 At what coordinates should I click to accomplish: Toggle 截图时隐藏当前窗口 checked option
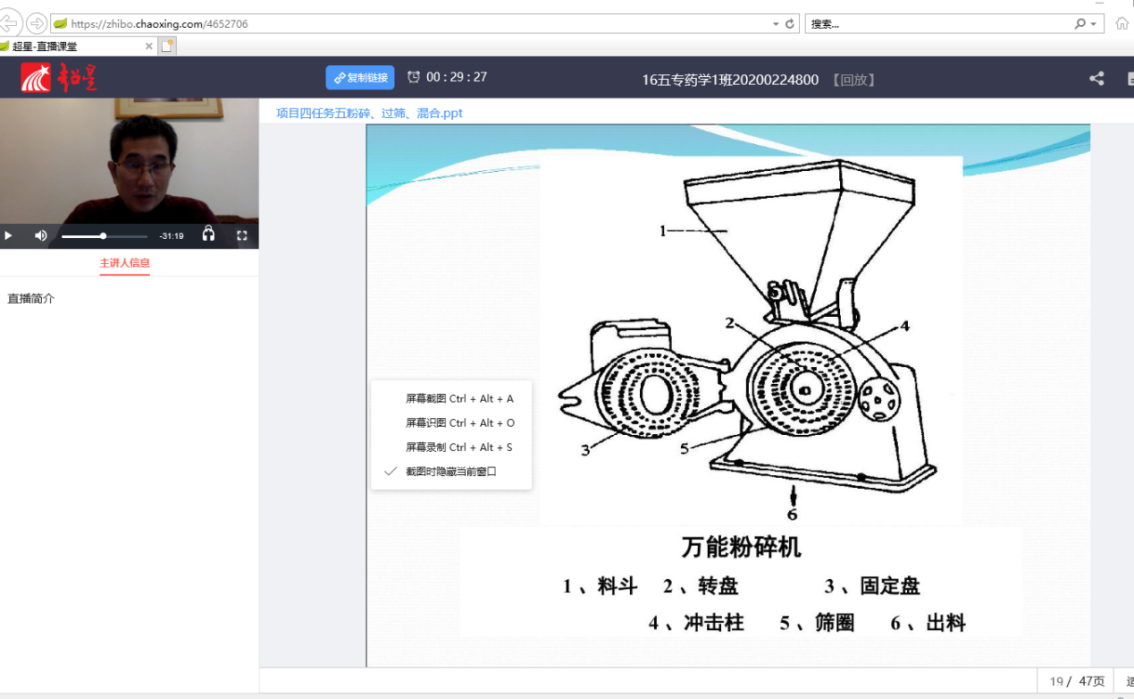point(450,471)
